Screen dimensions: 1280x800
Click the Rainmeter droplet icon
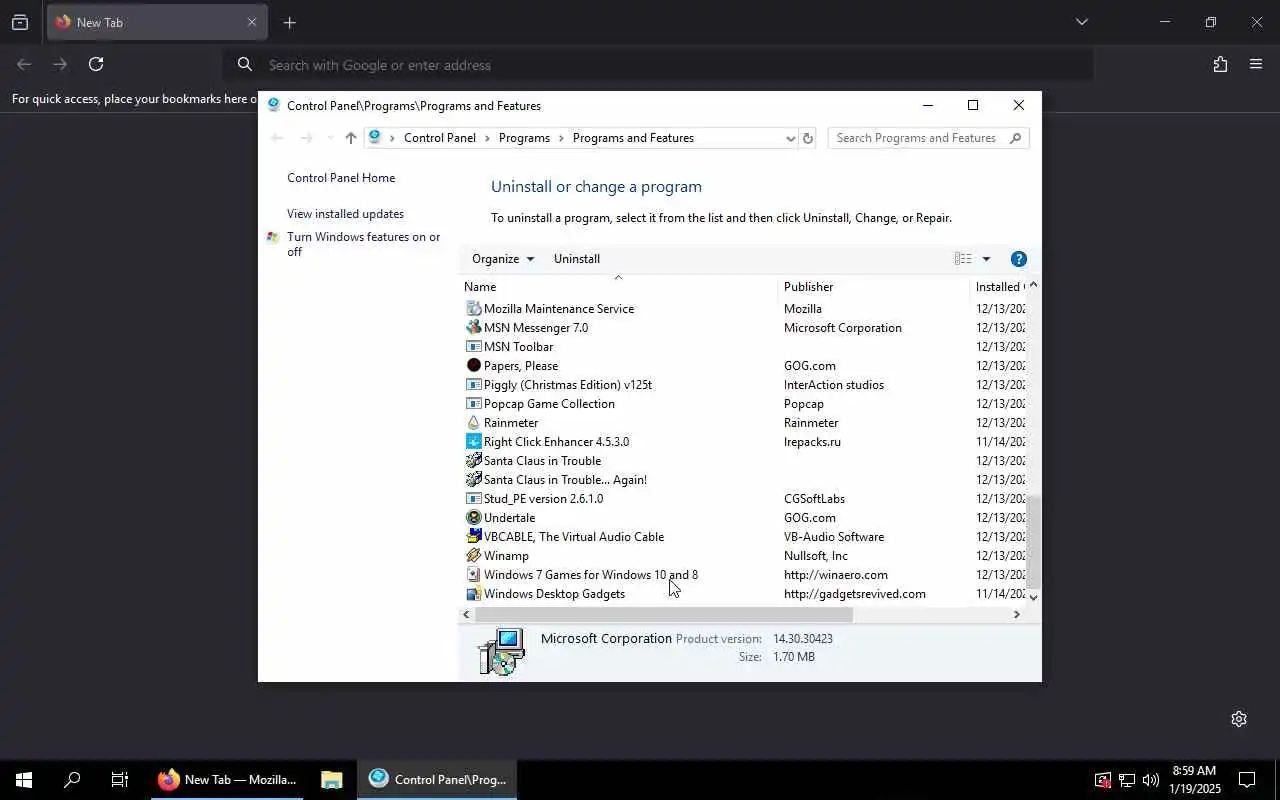[x=474, y=422]
